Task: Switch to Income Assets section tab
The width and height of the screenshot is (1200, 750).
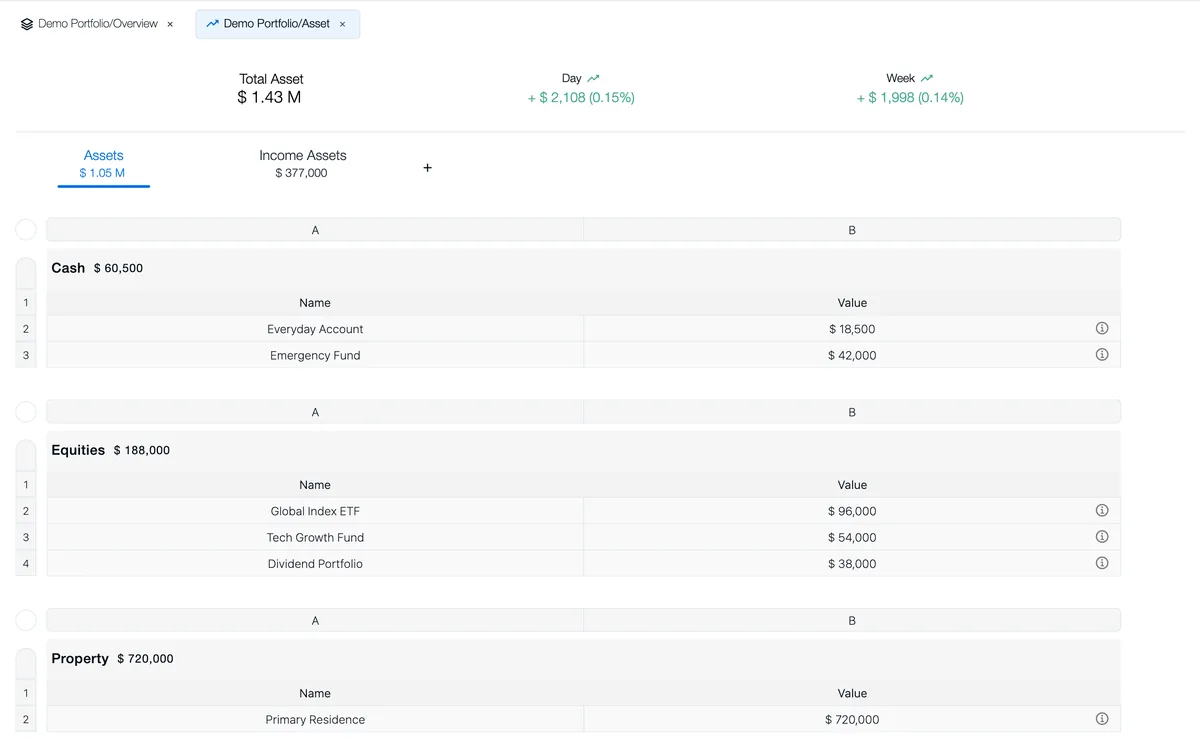Action: coord(302,164)
